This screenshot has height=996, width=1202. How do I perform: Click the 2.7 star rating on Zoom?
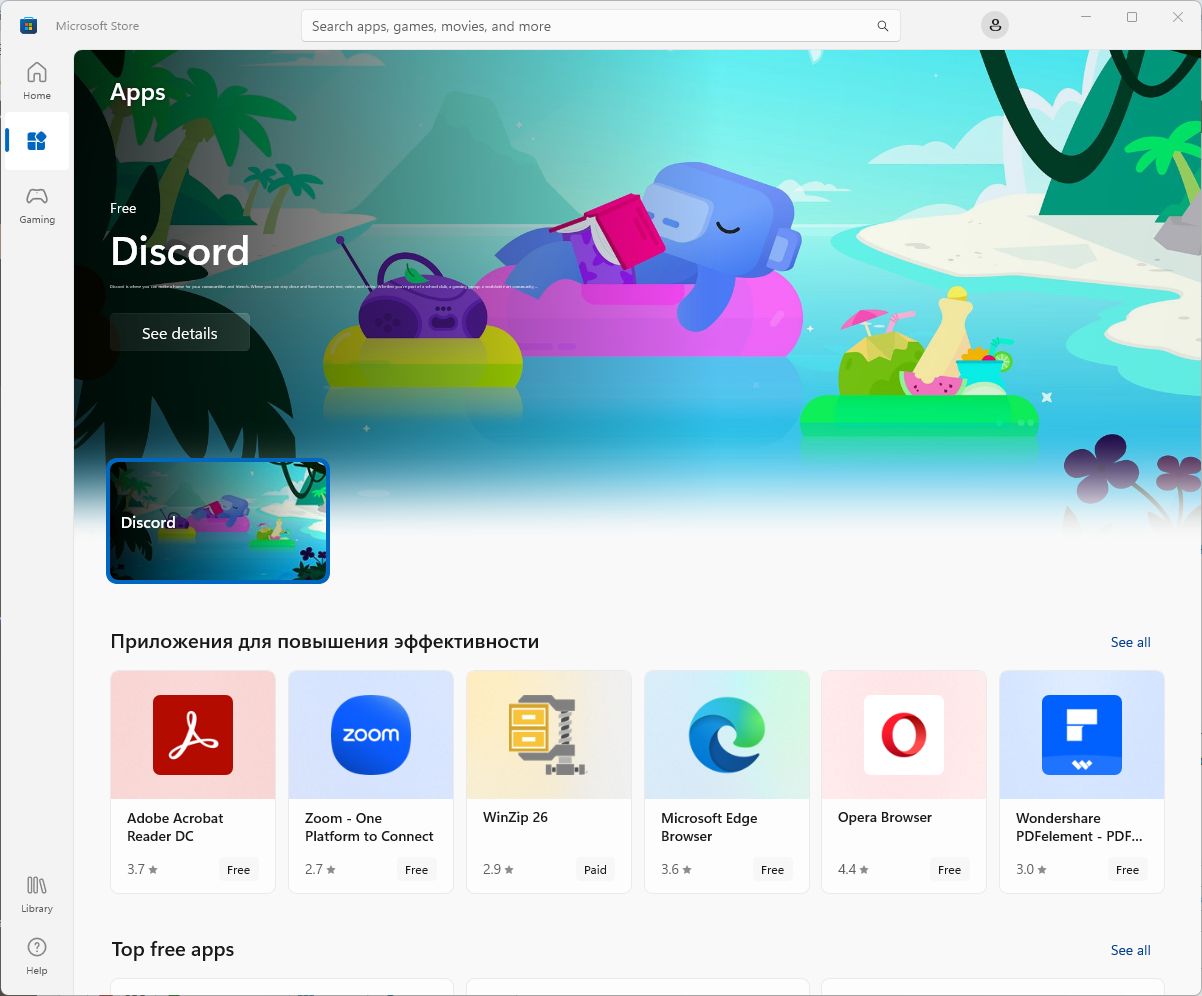(x=321, y=869)
